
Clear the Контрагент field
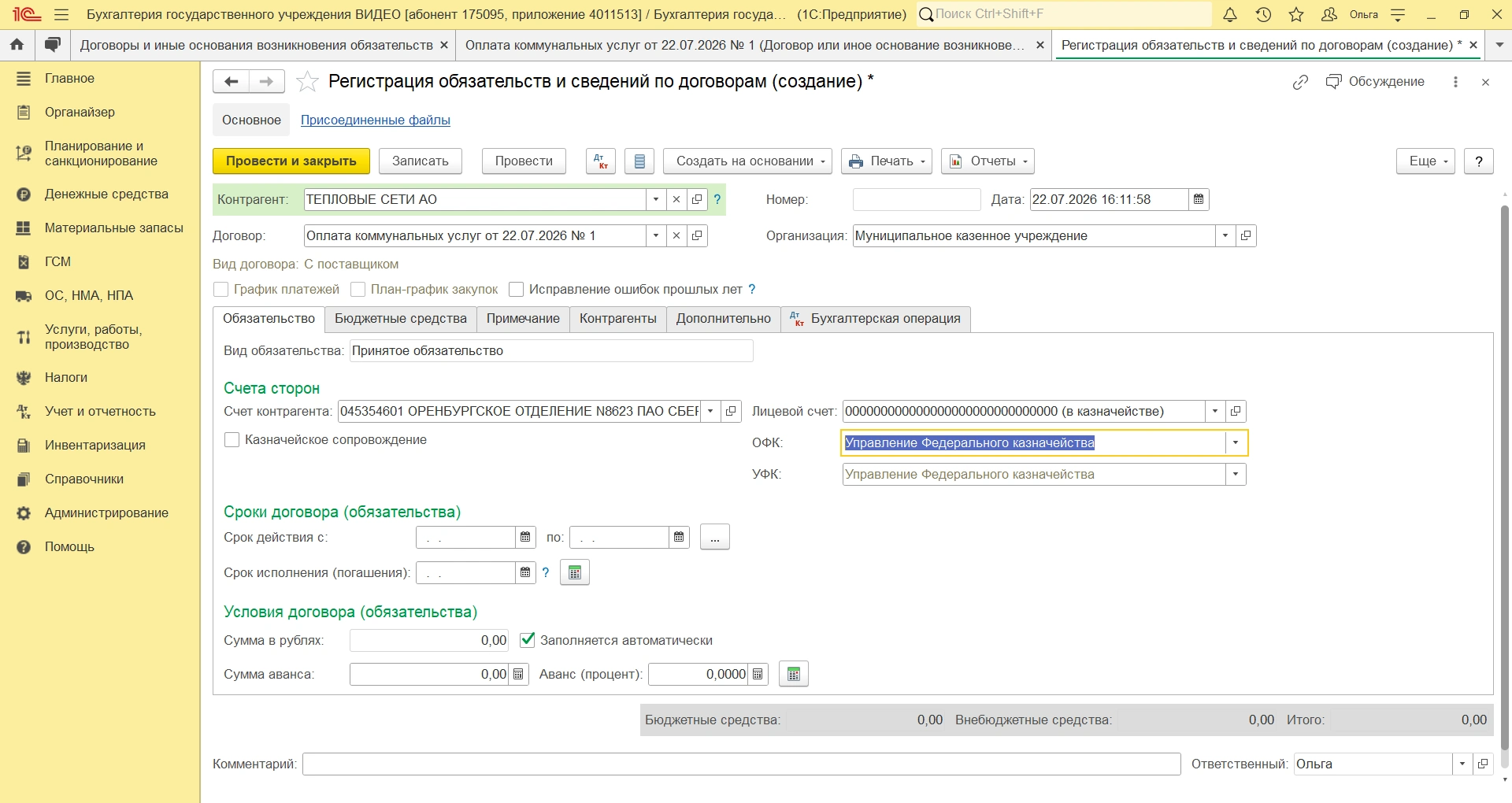tap(676, 200)
